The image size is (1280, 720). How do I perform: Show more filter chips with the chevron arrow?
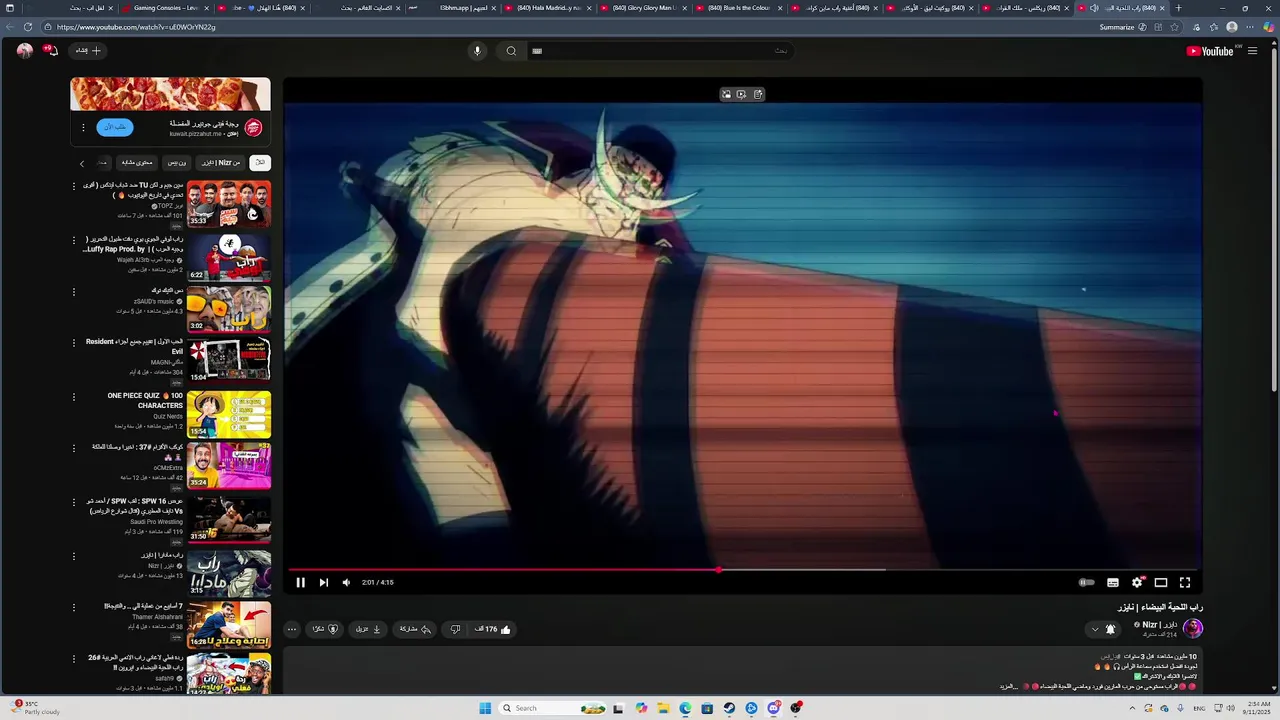point(82,162)
